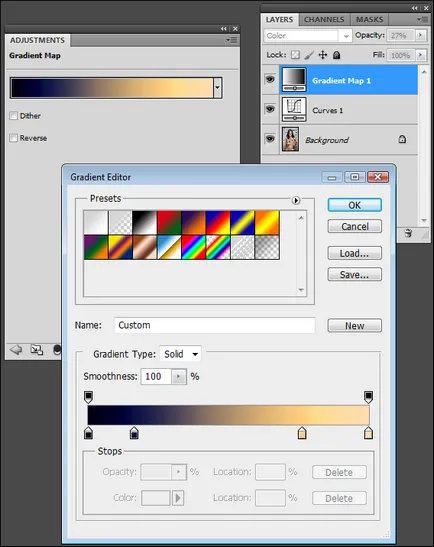The width and height of the screenshot is (434, 547).
Task: Click the lock image pixels brush icon
Action: click(x=309, y=55)
